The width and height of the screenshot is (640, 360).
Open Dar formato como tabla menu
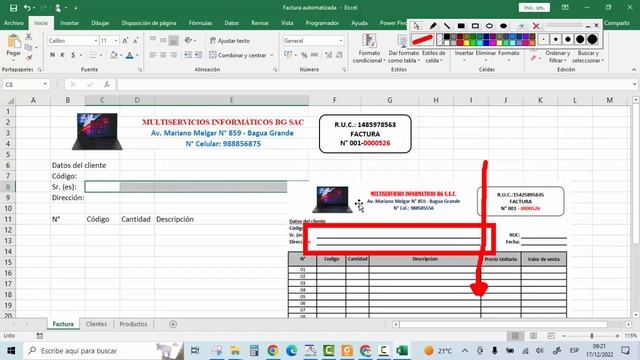(x=403, y=49)
